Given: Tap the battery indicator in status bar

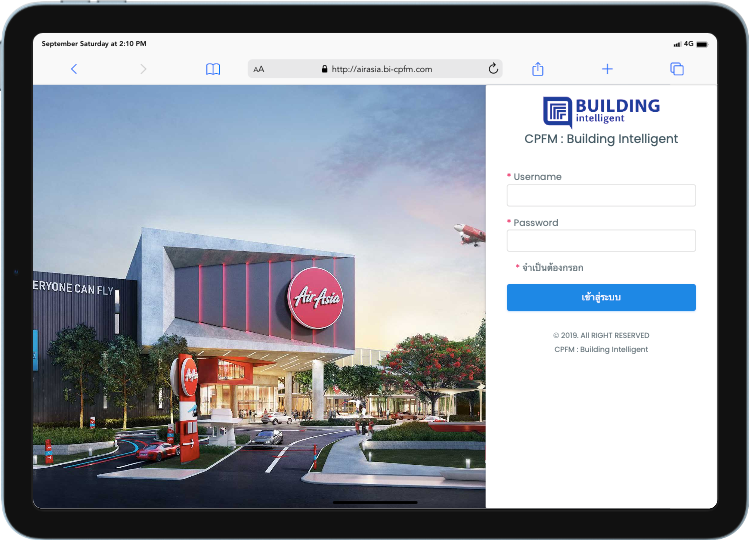Looking at the screenshot, I should [702, 44].
